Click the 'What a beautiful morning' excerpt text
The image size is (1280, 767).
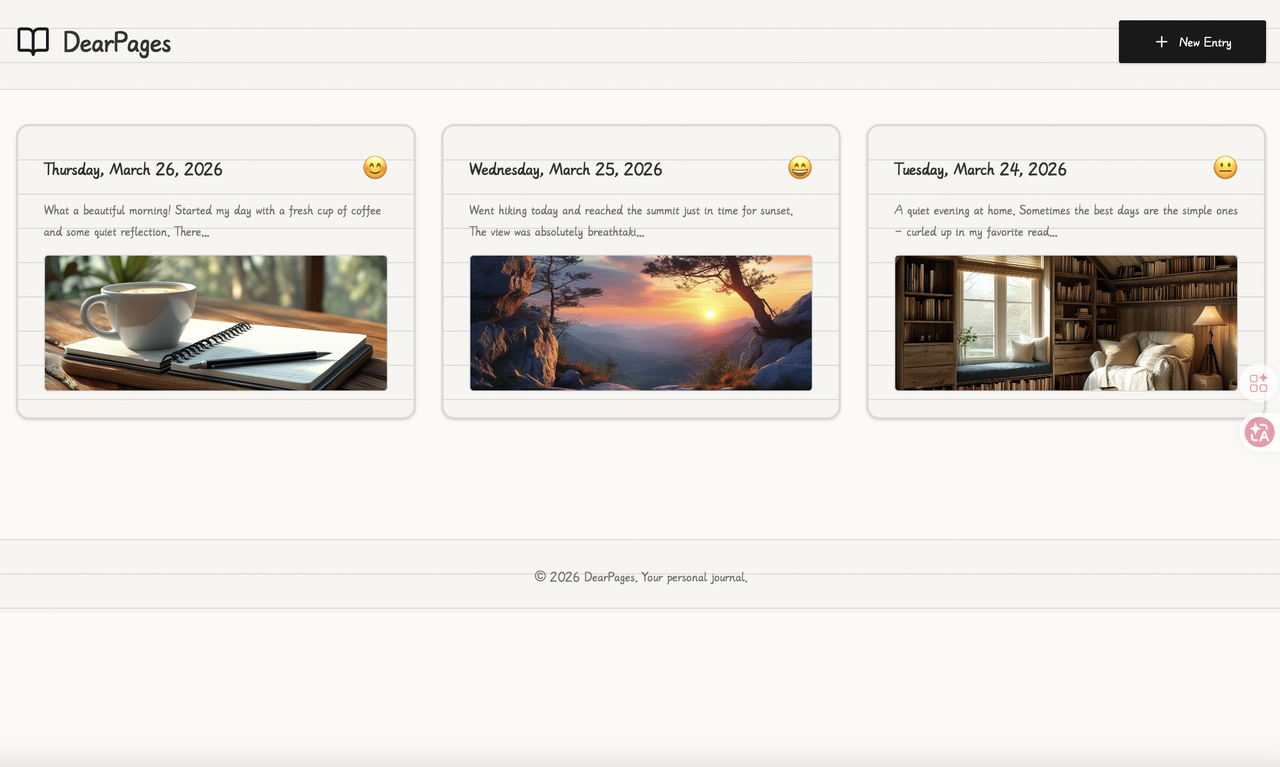click(212, 221)
